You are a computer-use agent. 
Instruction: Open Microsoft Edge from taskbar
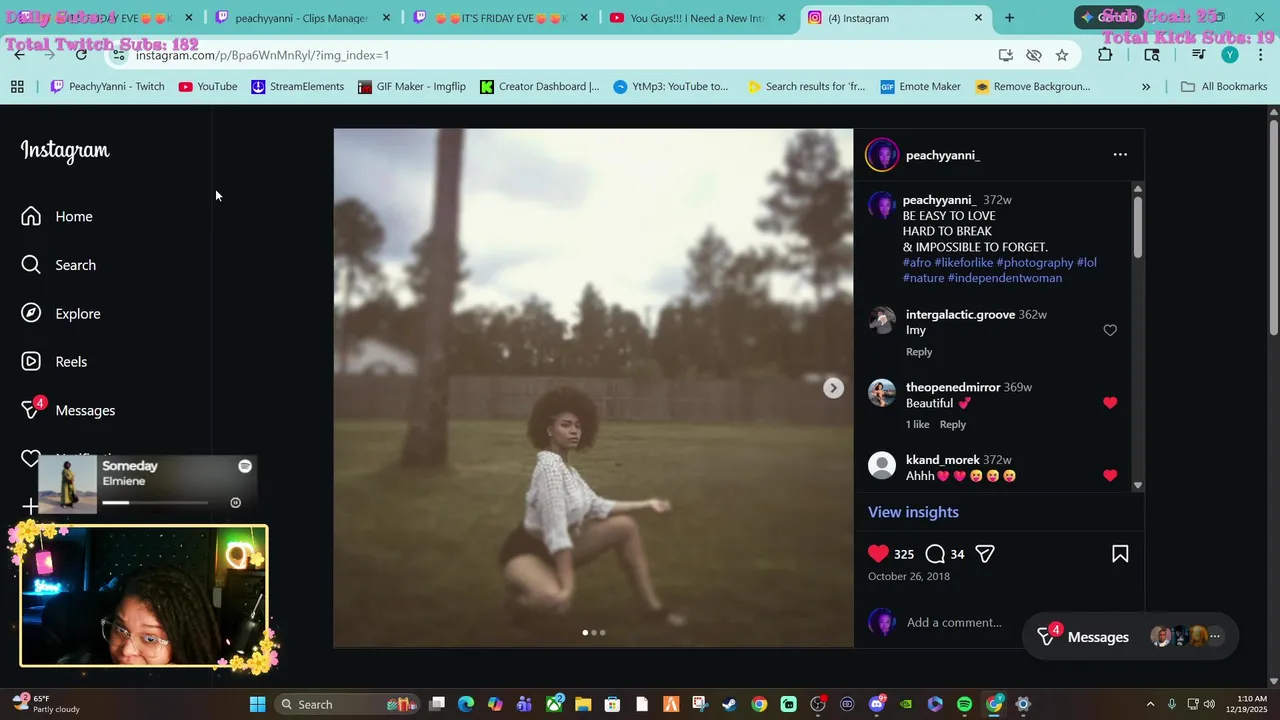pyautogui.click(x=466, y=704)
